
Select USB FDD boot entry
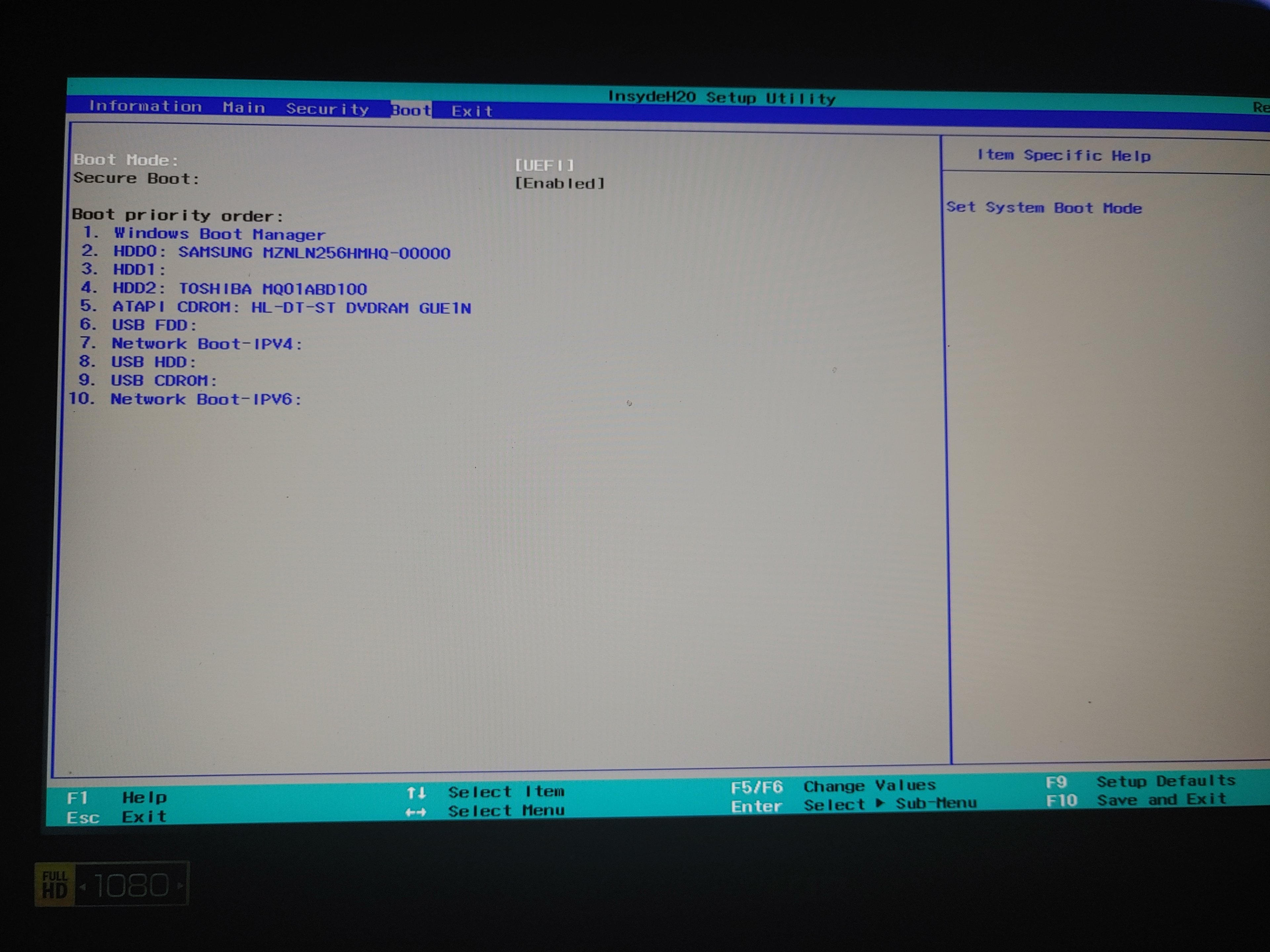tap(154, 325)
